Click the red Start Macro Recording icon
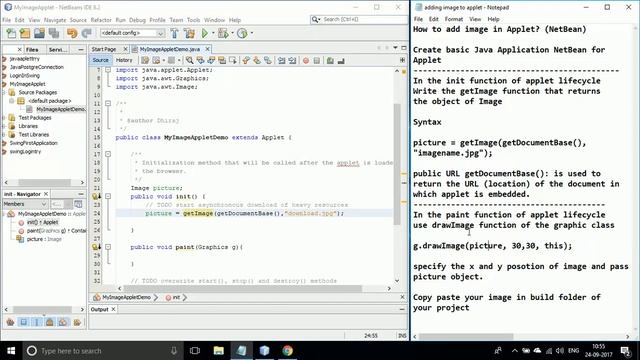The width and height of the screenshot is (640, 360). point(306,60)
